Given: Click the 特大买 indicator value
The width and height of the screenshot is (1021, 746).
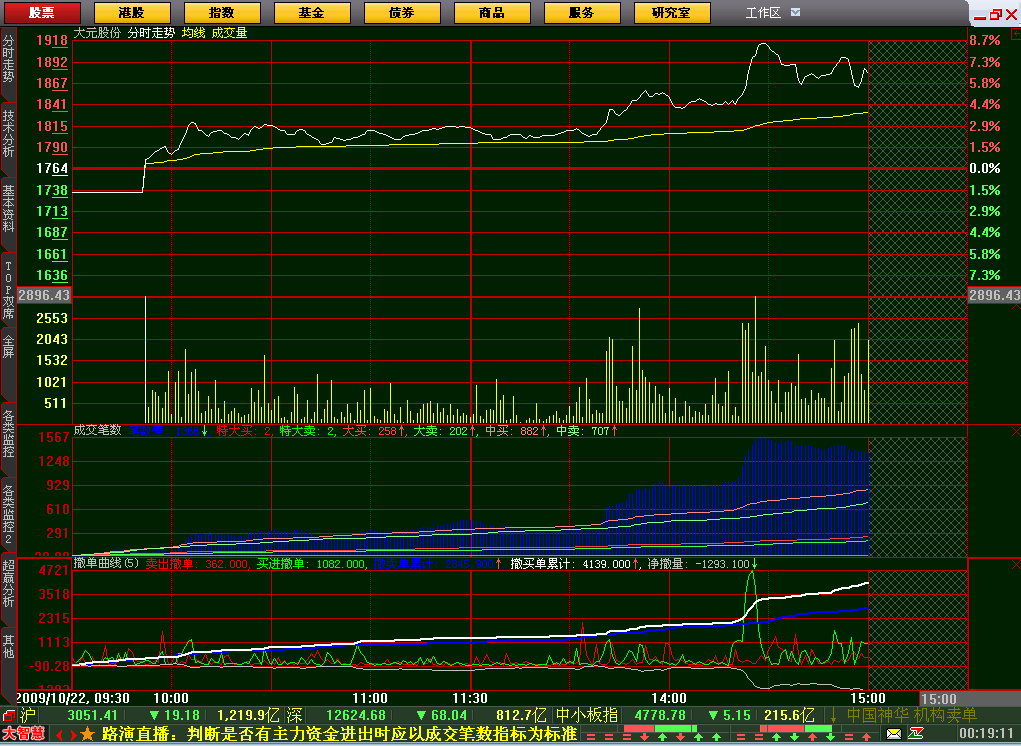Looking at the screenshot, I should click(x=245, y=430).
